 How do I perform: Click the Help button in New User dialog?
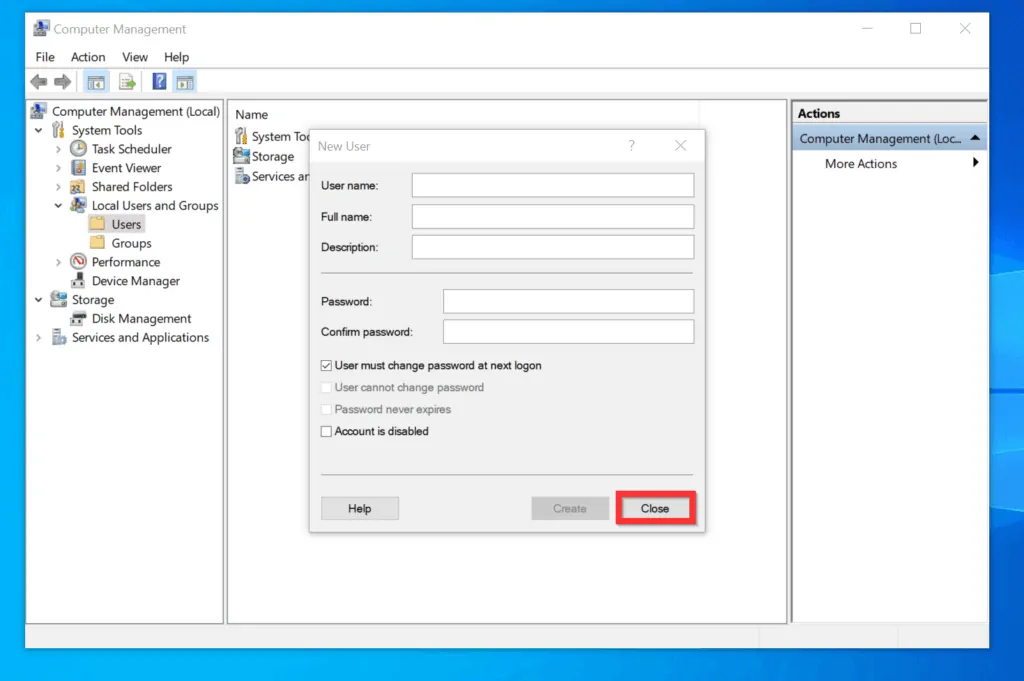click(359, 508)
